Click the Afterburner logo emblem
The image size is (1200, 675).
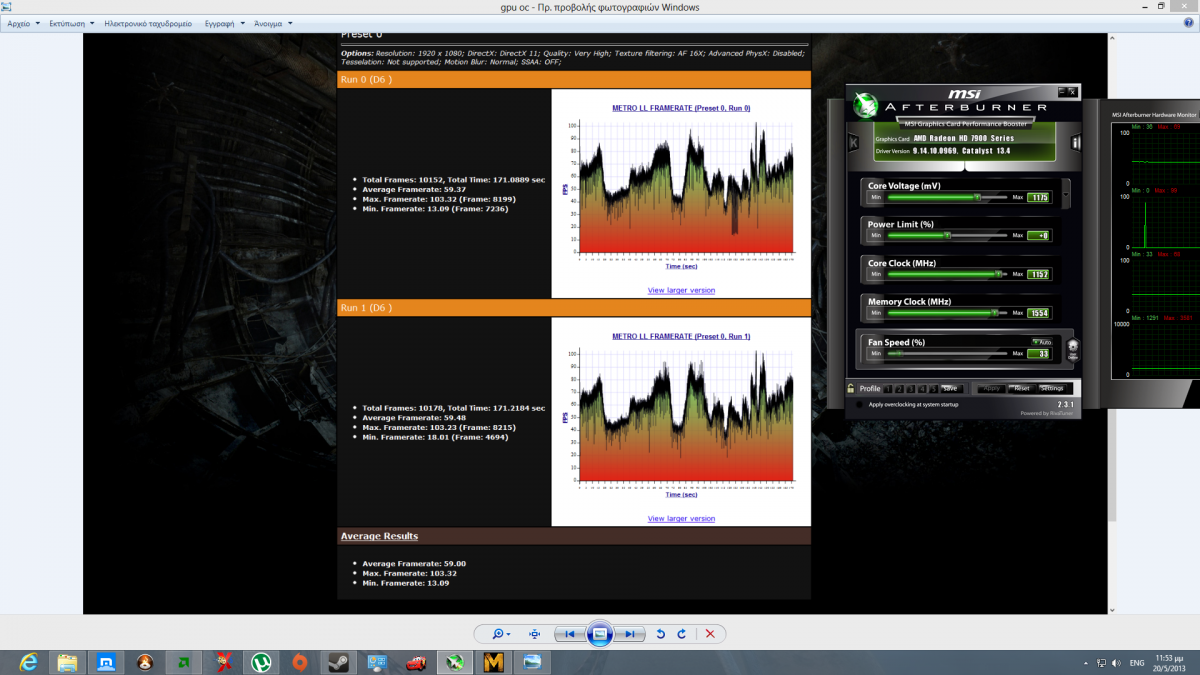[x=867, y=105]
